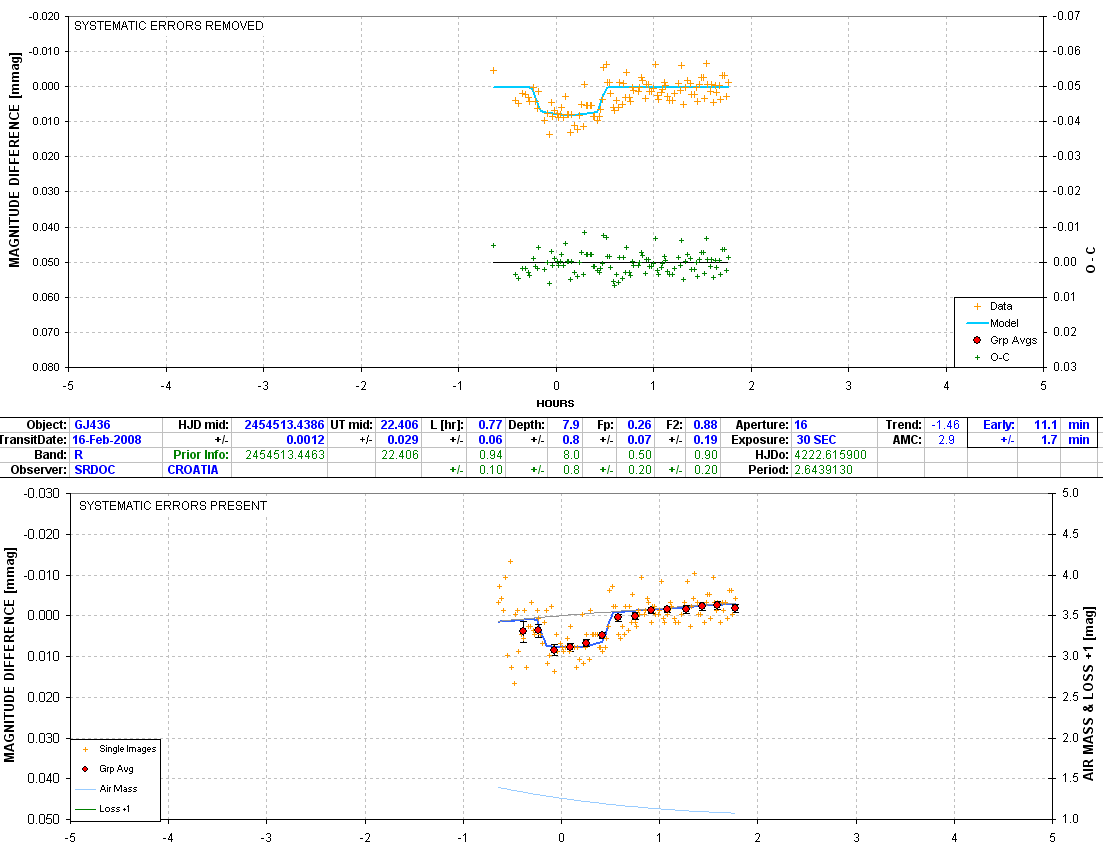Click the "AMC:" label cell
Viewport: 1103px width, 848px height.
point(907,440)
